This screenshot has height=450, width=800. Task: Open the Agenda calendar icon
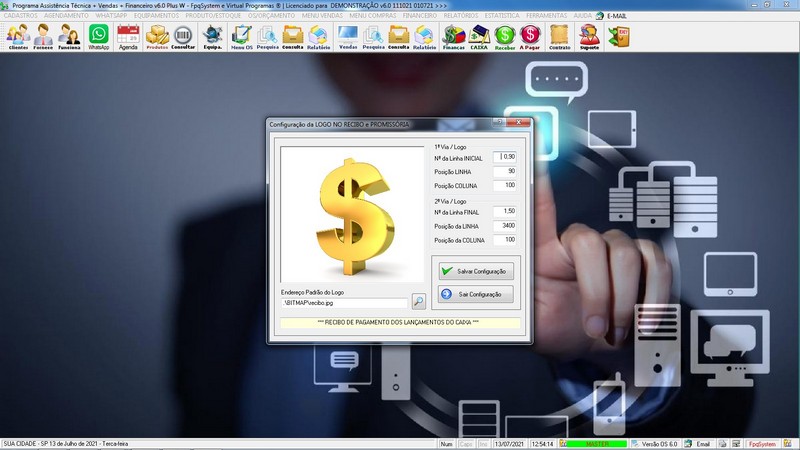[128, 37]
